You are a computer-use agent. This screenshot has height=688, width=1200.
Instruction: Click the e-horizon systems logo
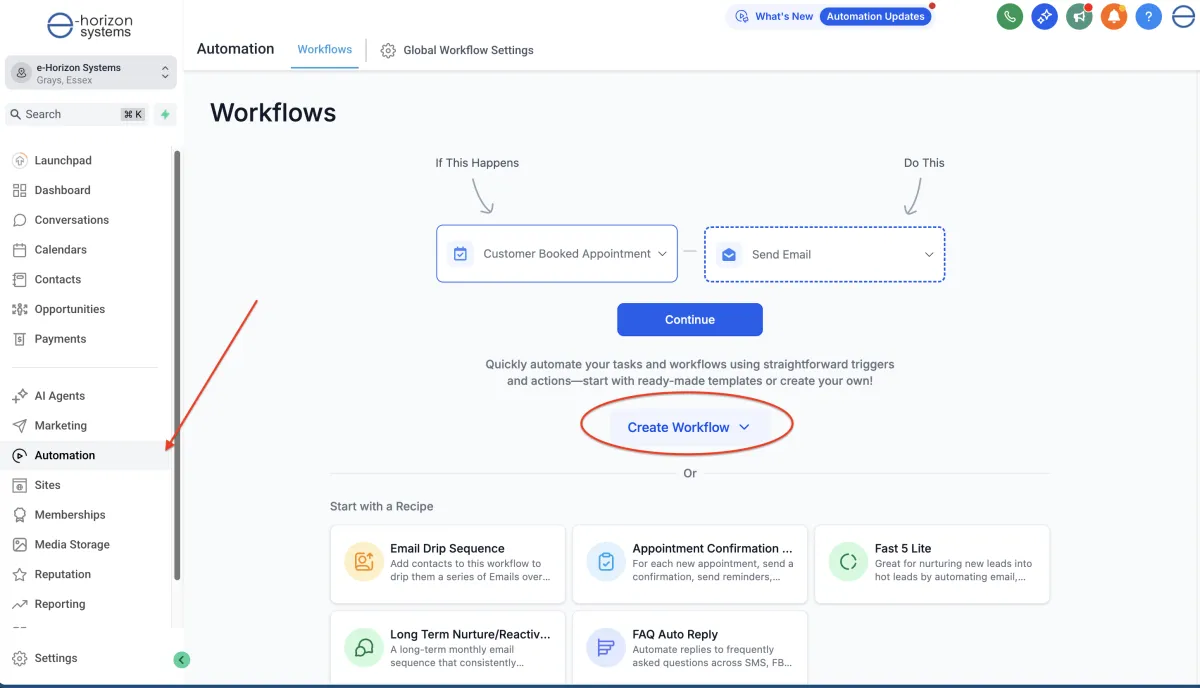pos(90,25)
